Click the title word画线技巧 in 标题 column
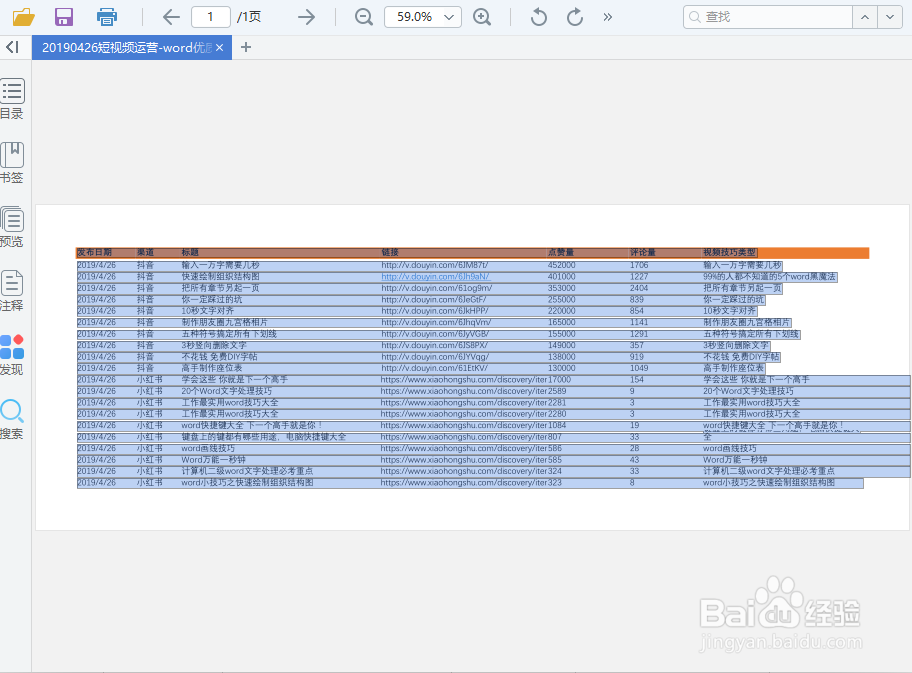Image resolution: width=912 pixels, height=673 pixels. click(x=208, y=448)
